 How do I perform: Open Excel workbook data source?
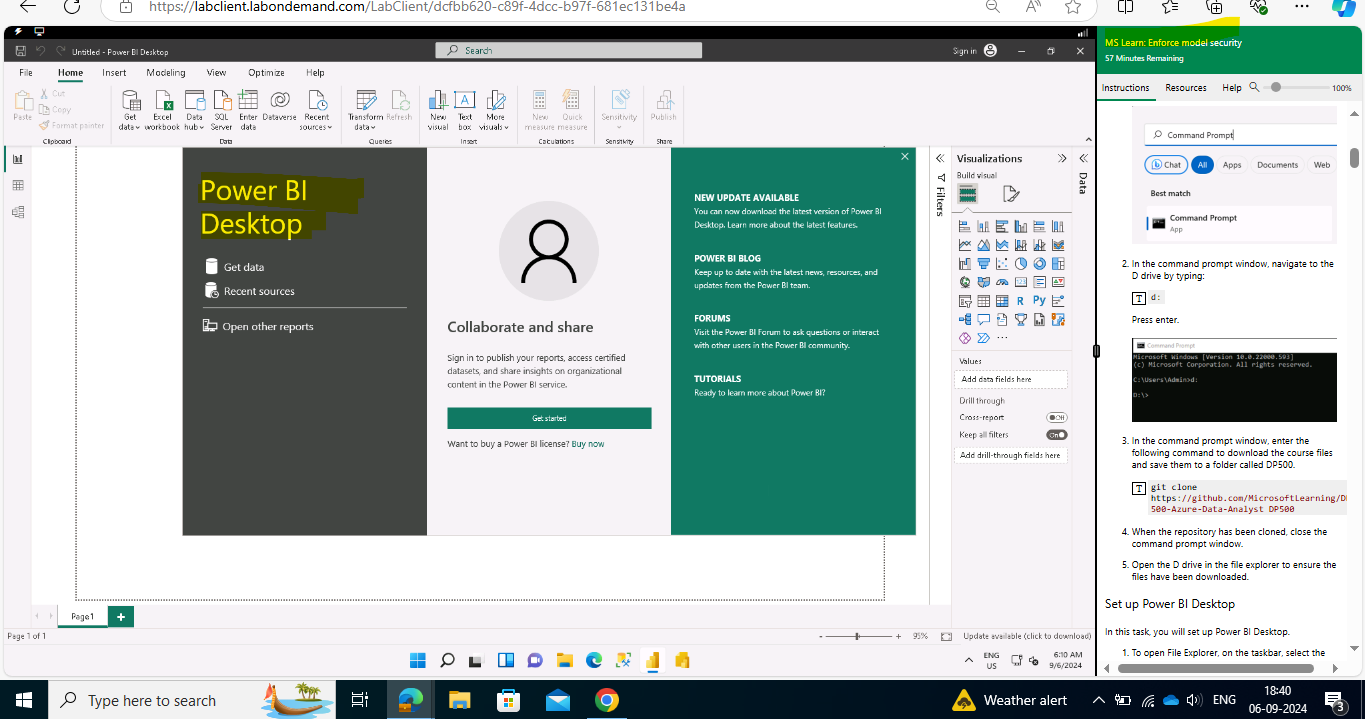[x=162, y=110]
